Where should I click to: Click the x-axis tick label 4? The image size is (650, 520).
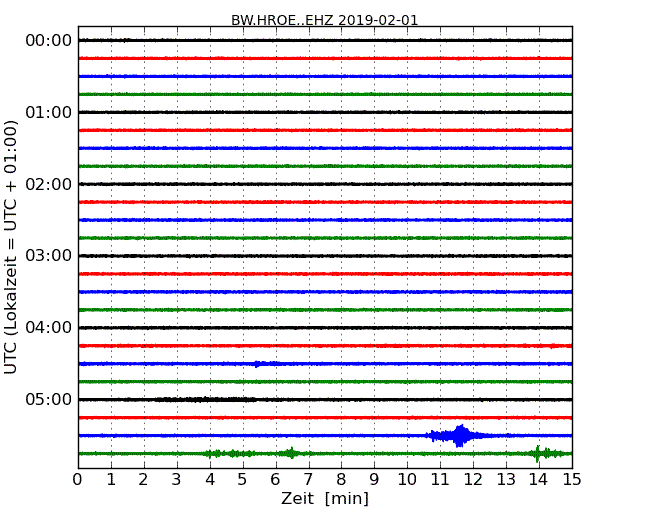click(x=210, y=480)
